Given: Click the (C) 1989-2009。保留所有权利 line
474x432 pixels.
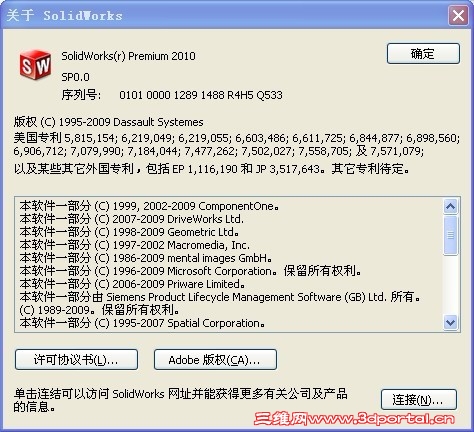Looking at the screenshot, I should pyautogui.click(x=99, y=310).
